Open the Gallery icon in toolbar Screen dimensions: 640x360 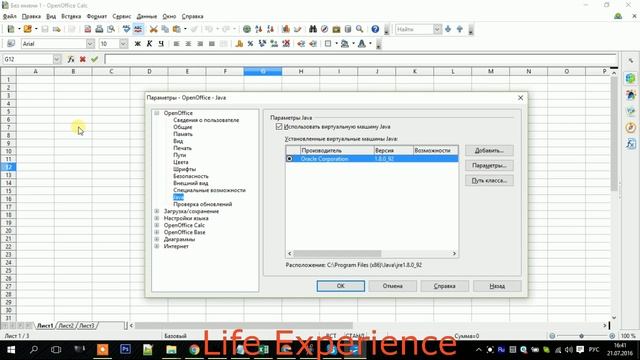click(x=336, y=29)
